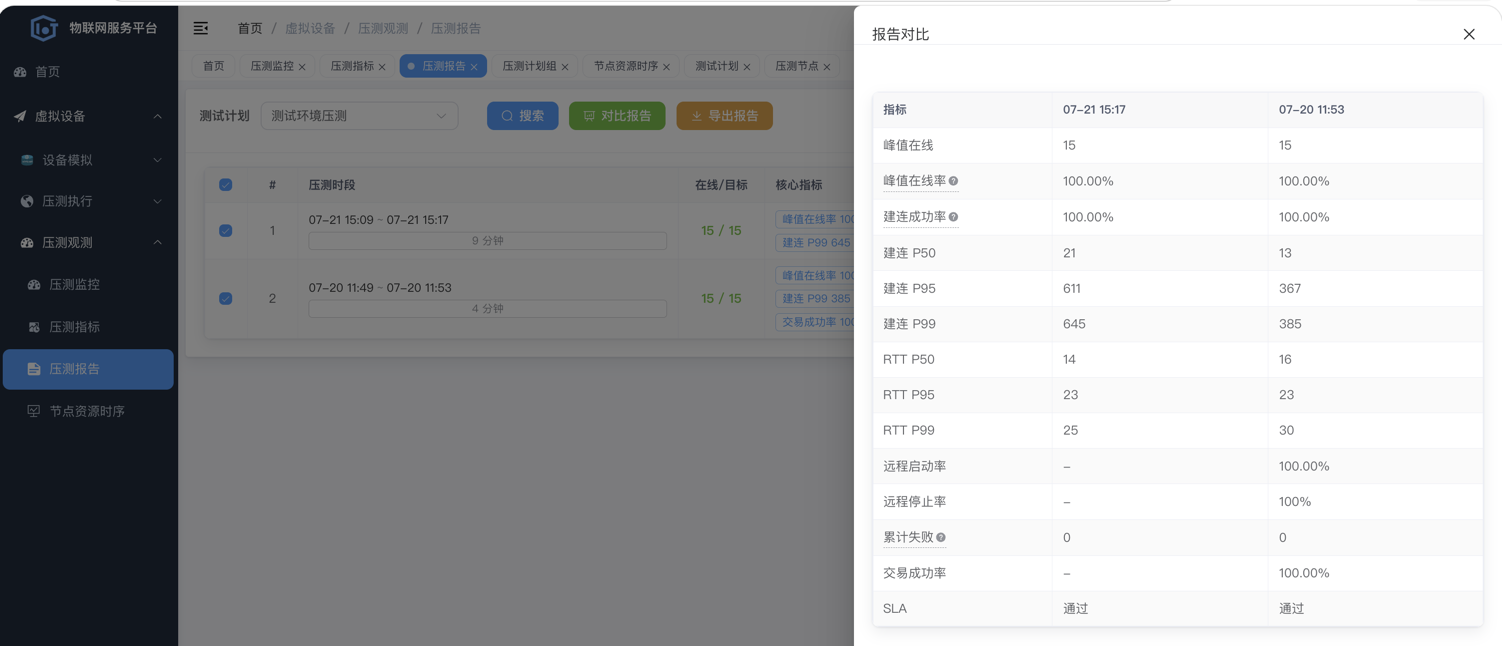The image size is (1502, 646).
Task: Switch to the 测试计划 tab
Action: 717,66
